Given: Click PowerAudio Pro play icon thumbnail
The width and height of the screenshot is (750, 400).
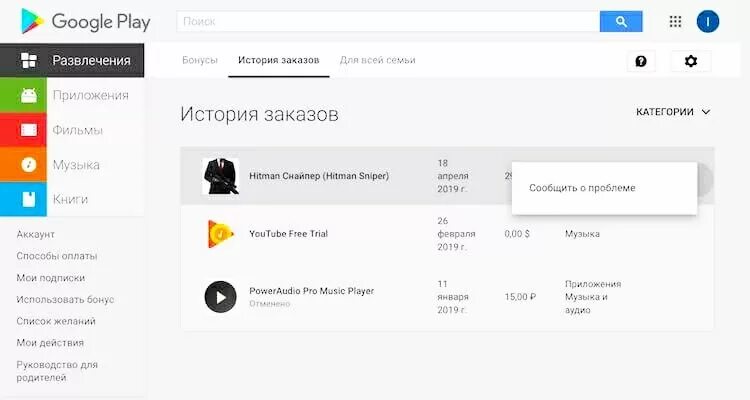Looking at the screenshot, I should click(x=221, y=297).
